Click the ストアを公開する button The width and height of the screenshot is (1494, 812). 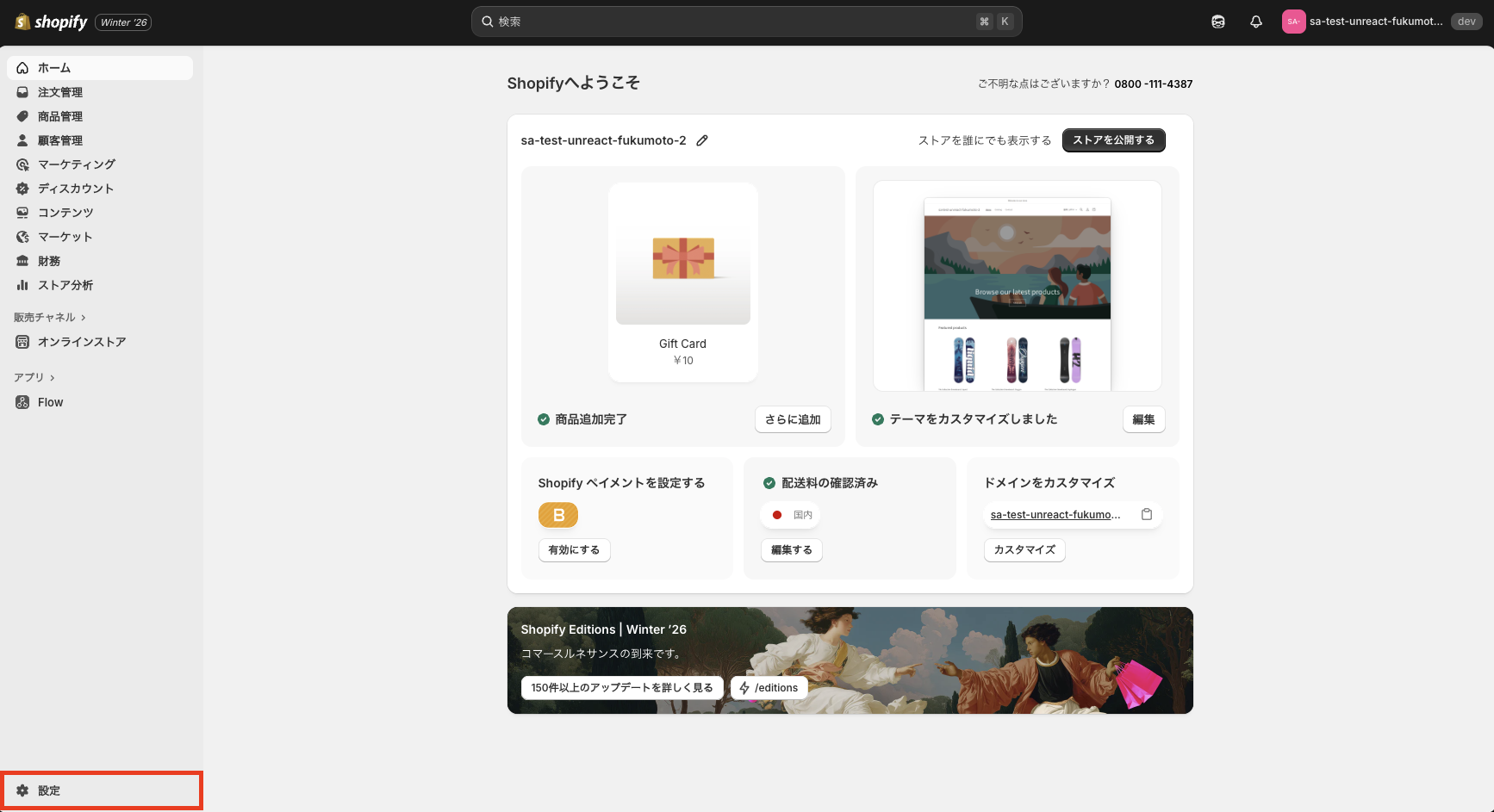[x=1113, y=139]
